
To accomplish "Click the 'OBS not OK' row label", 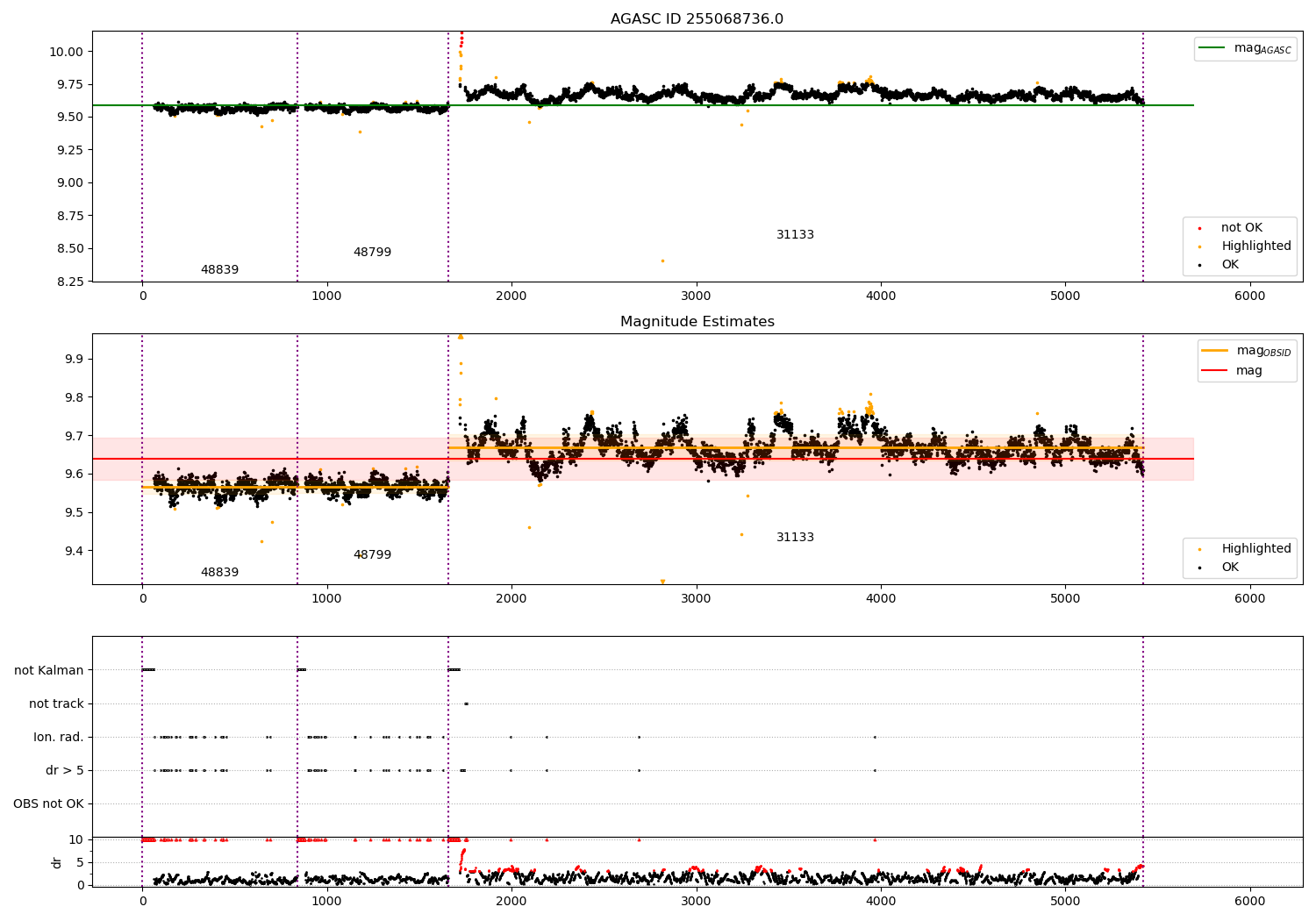I will [48, 804].
